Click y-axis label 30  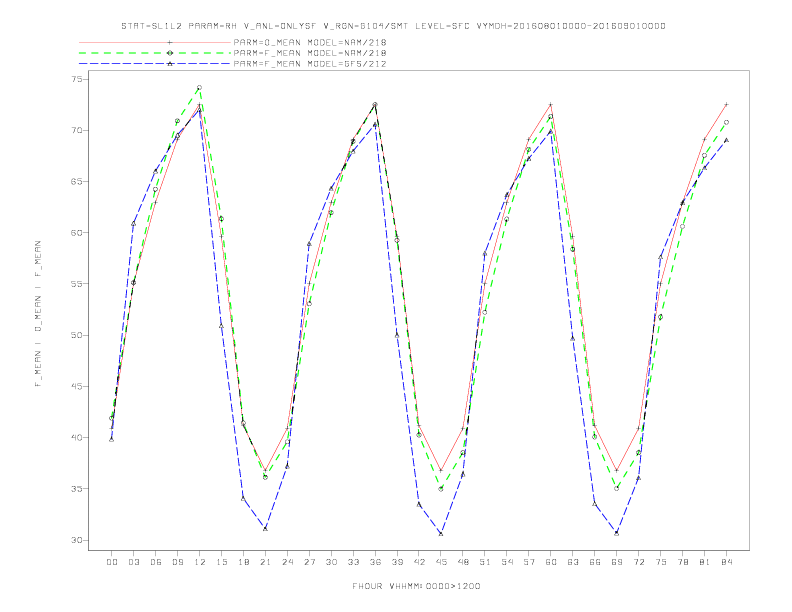click(x=76, y=540)
